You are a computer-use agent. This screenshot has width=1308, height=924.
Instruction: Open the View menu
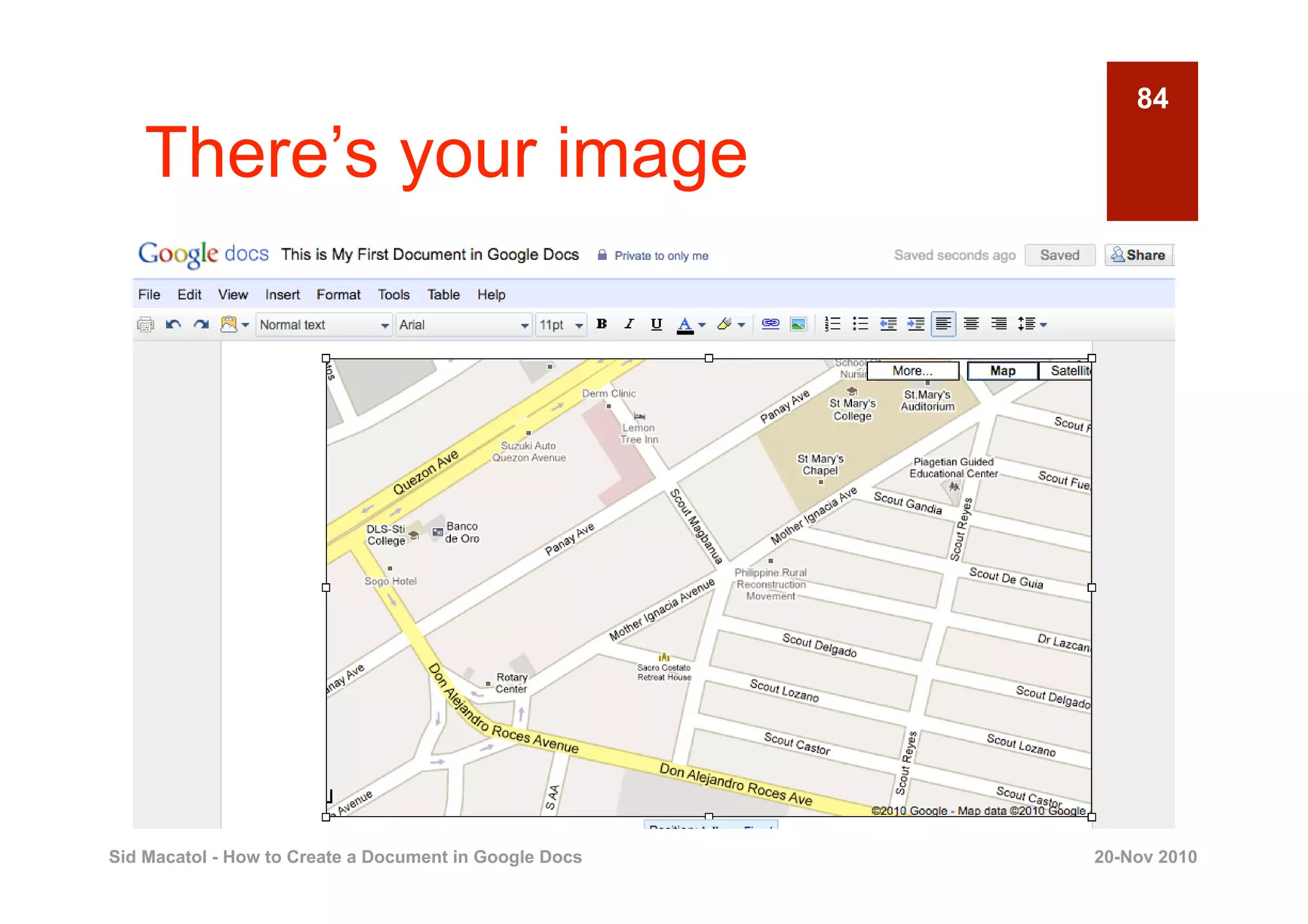pos(233,295)
